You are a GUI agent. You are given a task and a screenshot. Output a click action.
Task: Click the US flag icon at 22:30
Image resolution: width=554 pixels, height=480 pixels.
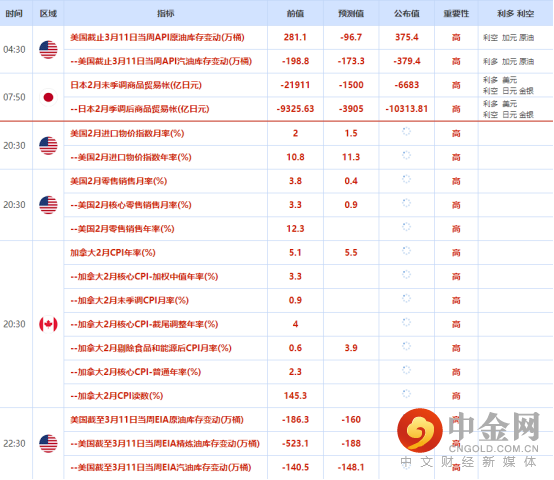click(x=48, y=444)
